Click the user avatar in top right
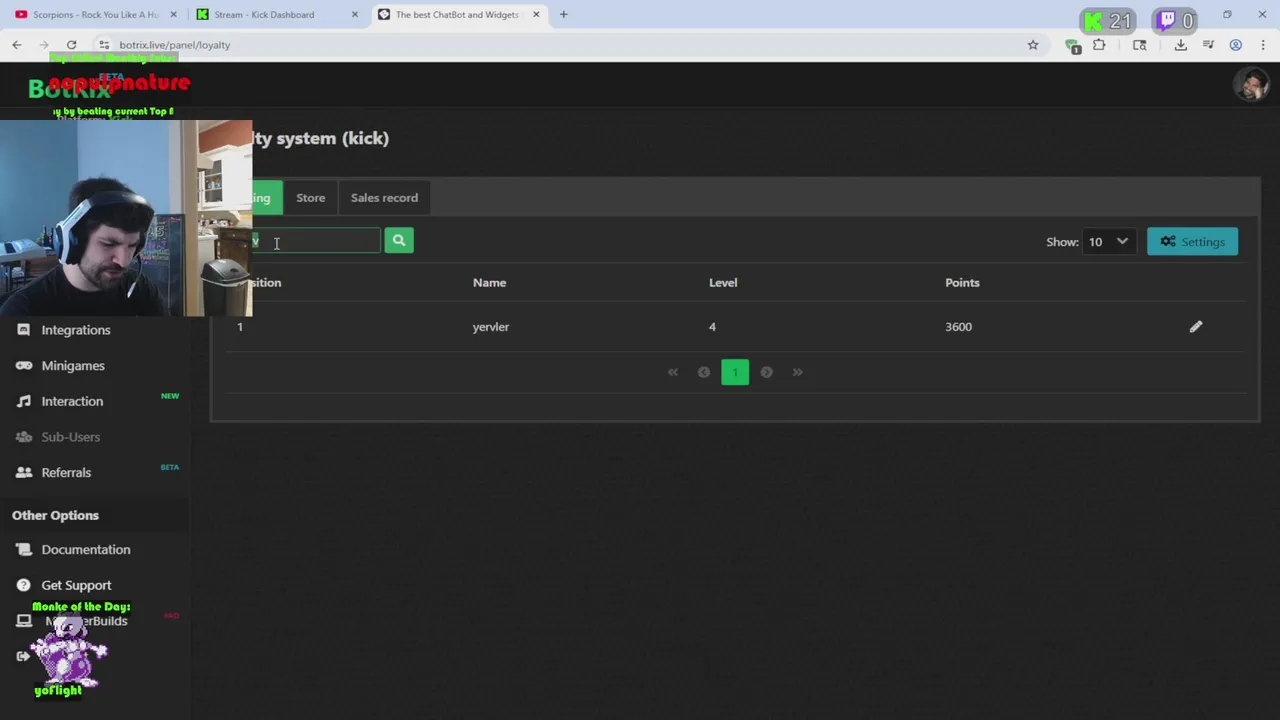Screen dimensions: 1280x720 (1251, 85)
